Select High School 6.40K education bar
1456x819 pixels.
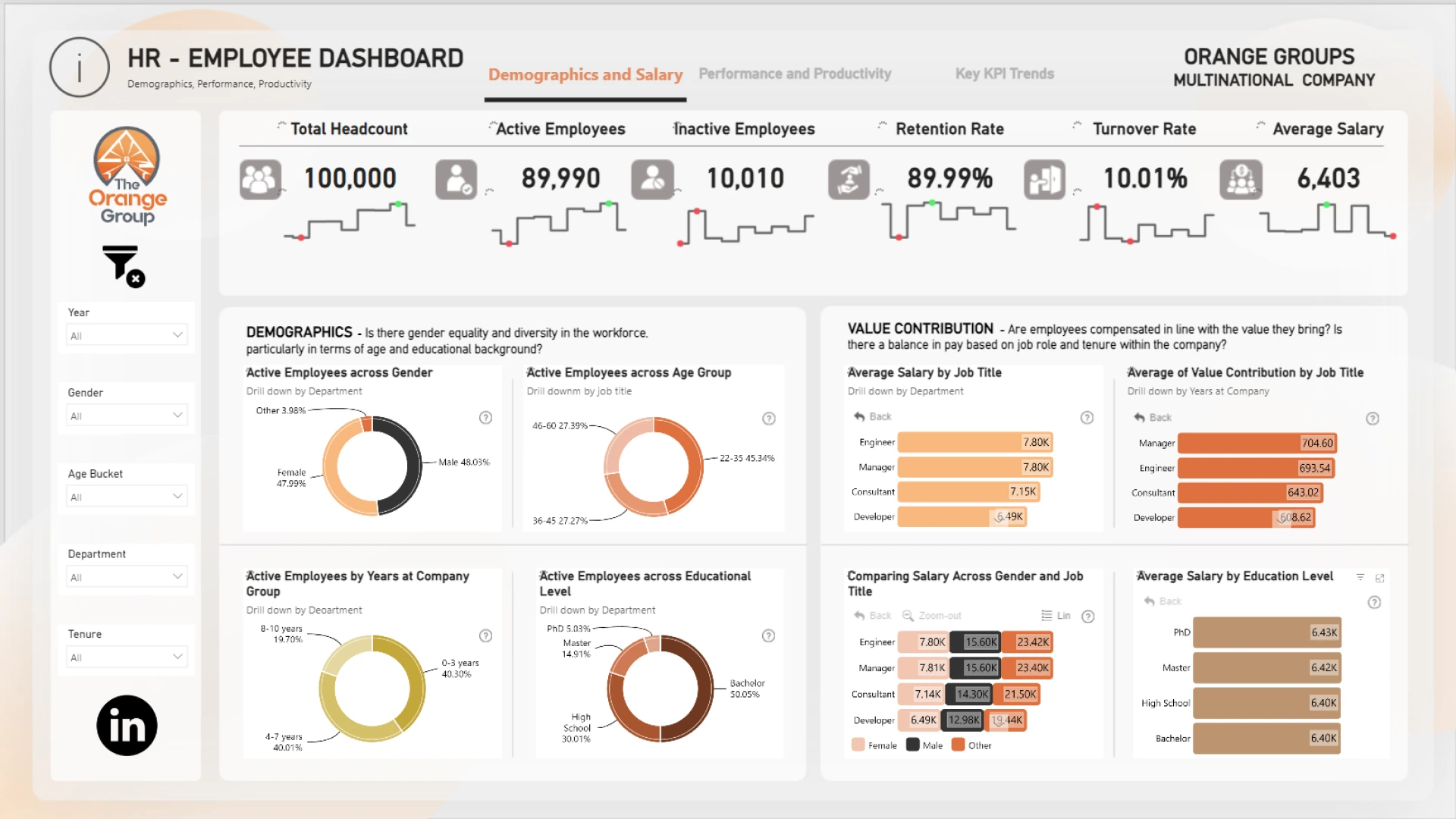[1266, 703]
